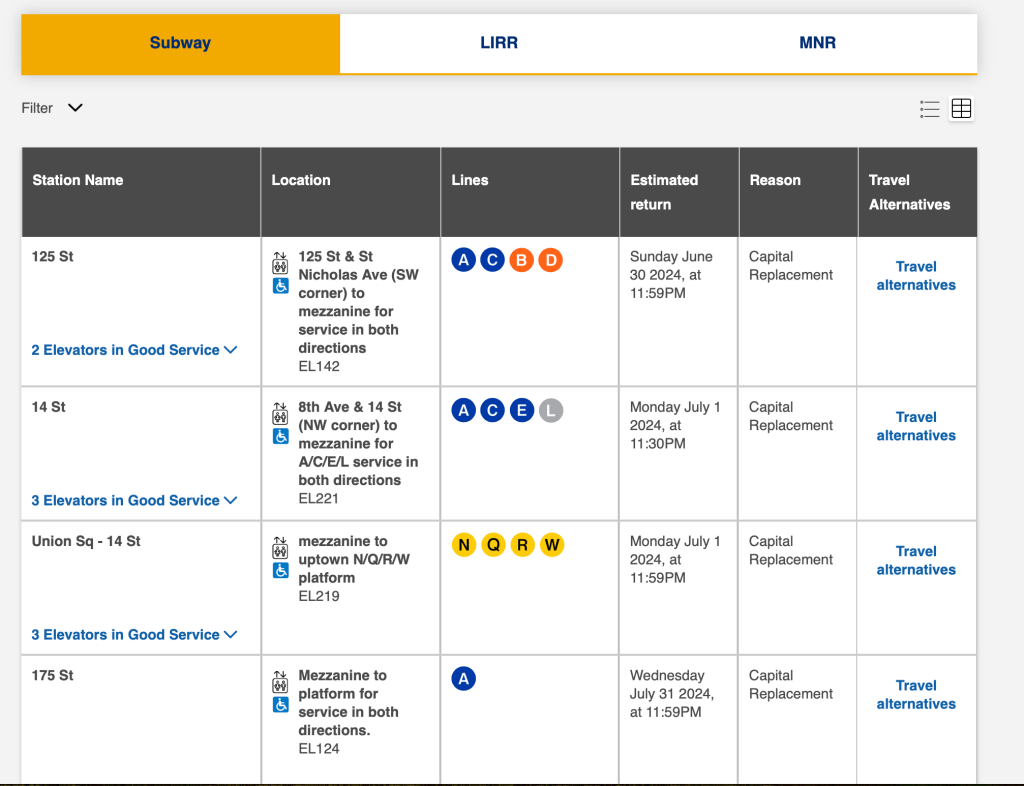Select the LIRR tab
Image resolution: width=1024 pixels, height=786 pixels.
point(498,43)
